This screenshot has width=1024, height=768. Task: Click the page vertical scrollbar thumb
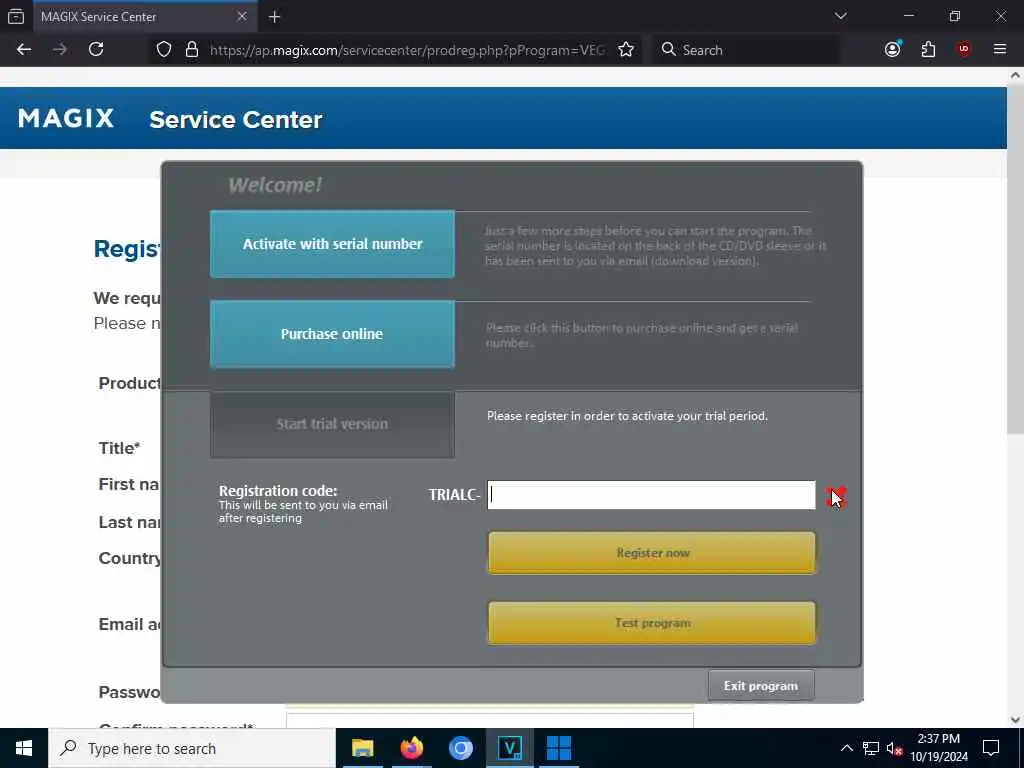[x=1015, y=259]
